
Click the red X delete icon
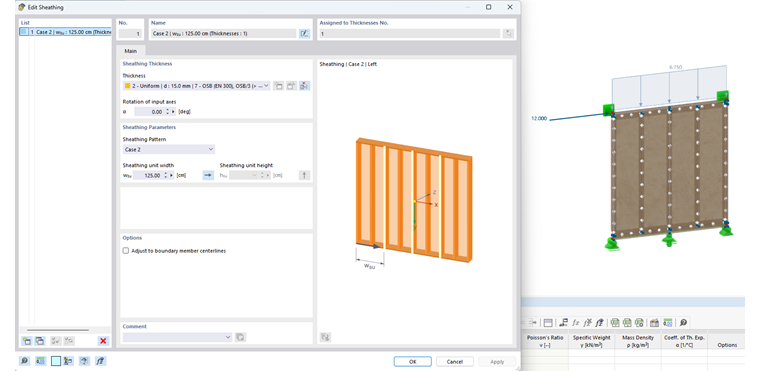103,341
